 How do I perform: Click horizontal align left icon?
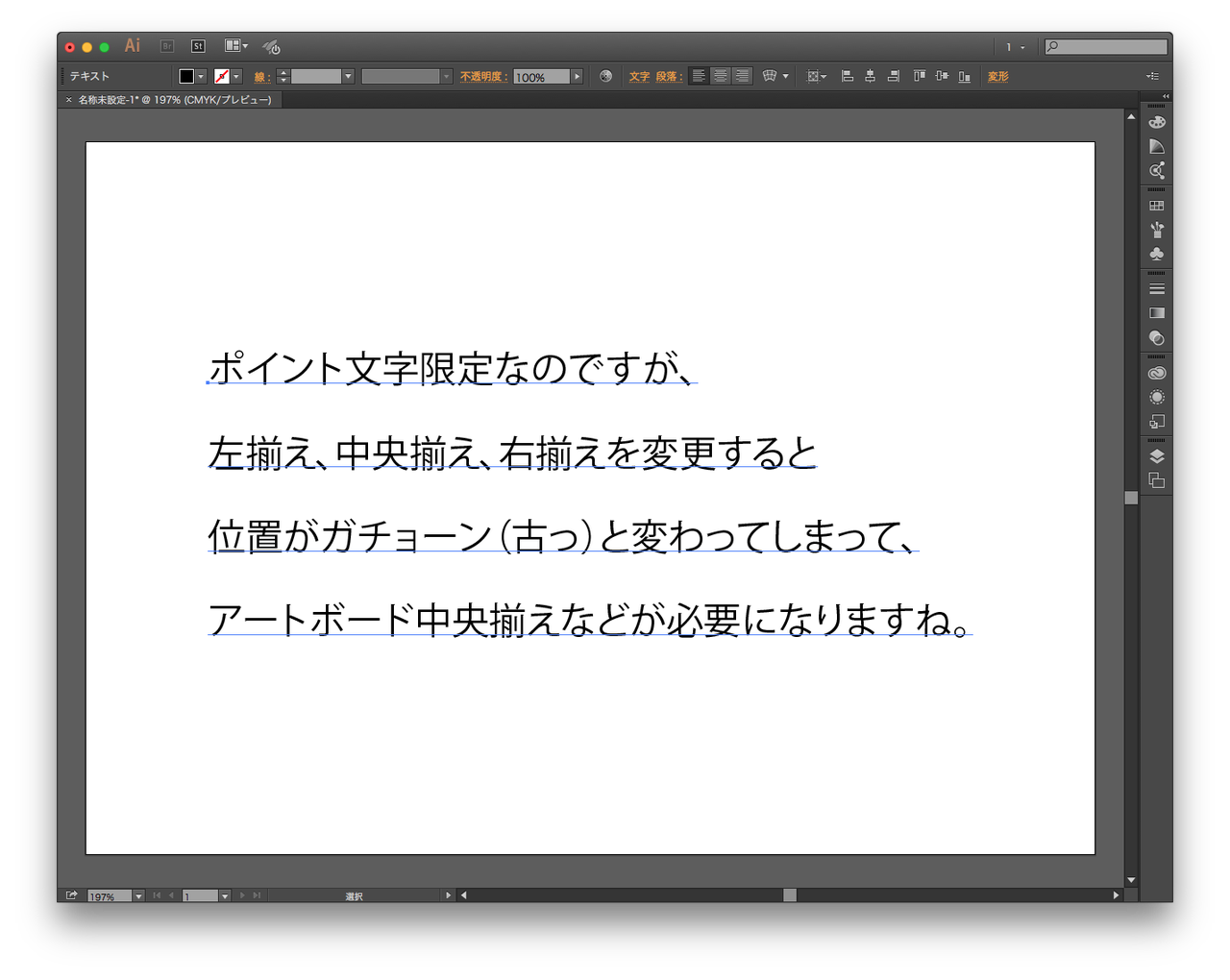tap(848, 76)
